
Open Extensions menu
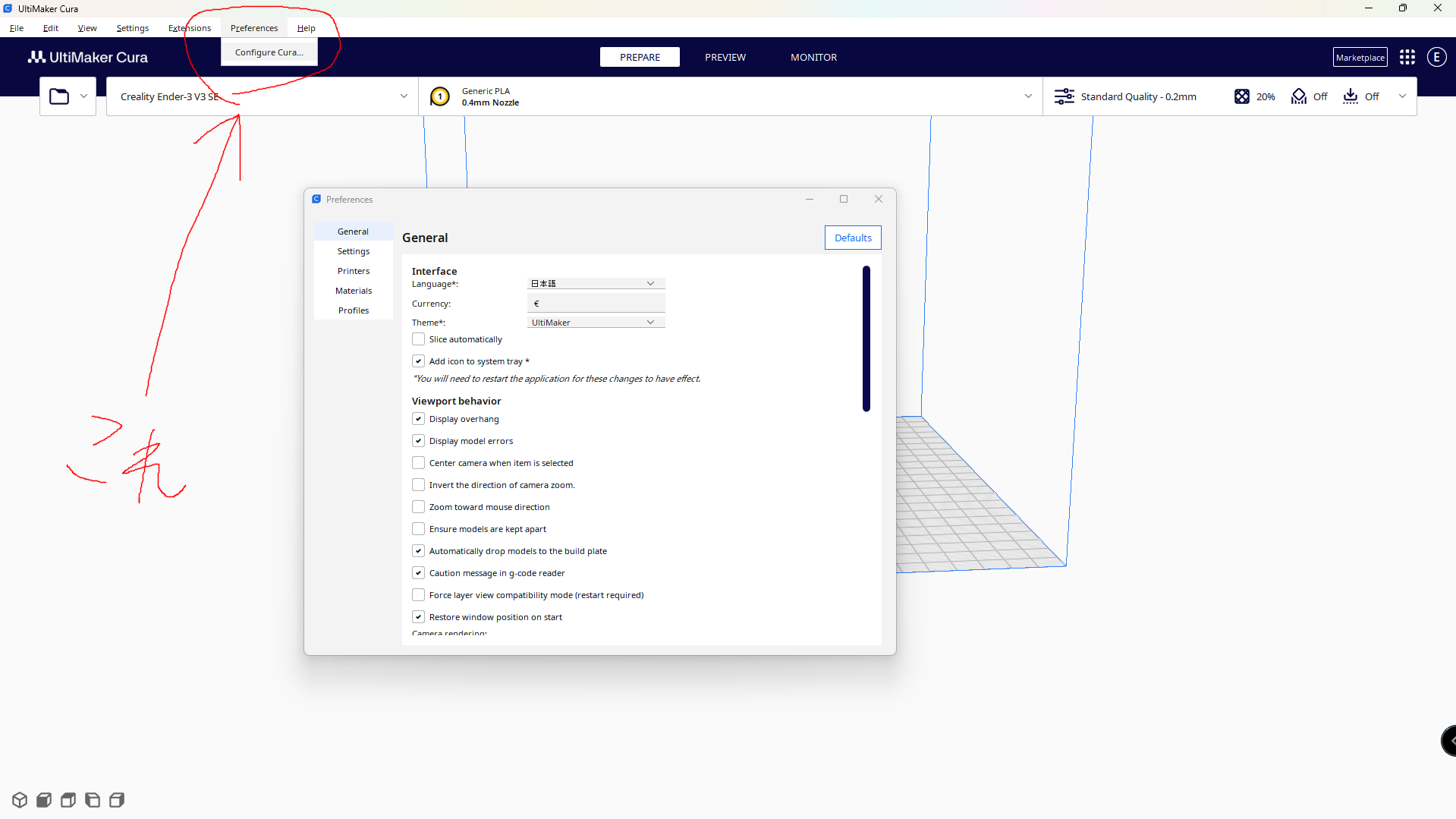(190, 28)
